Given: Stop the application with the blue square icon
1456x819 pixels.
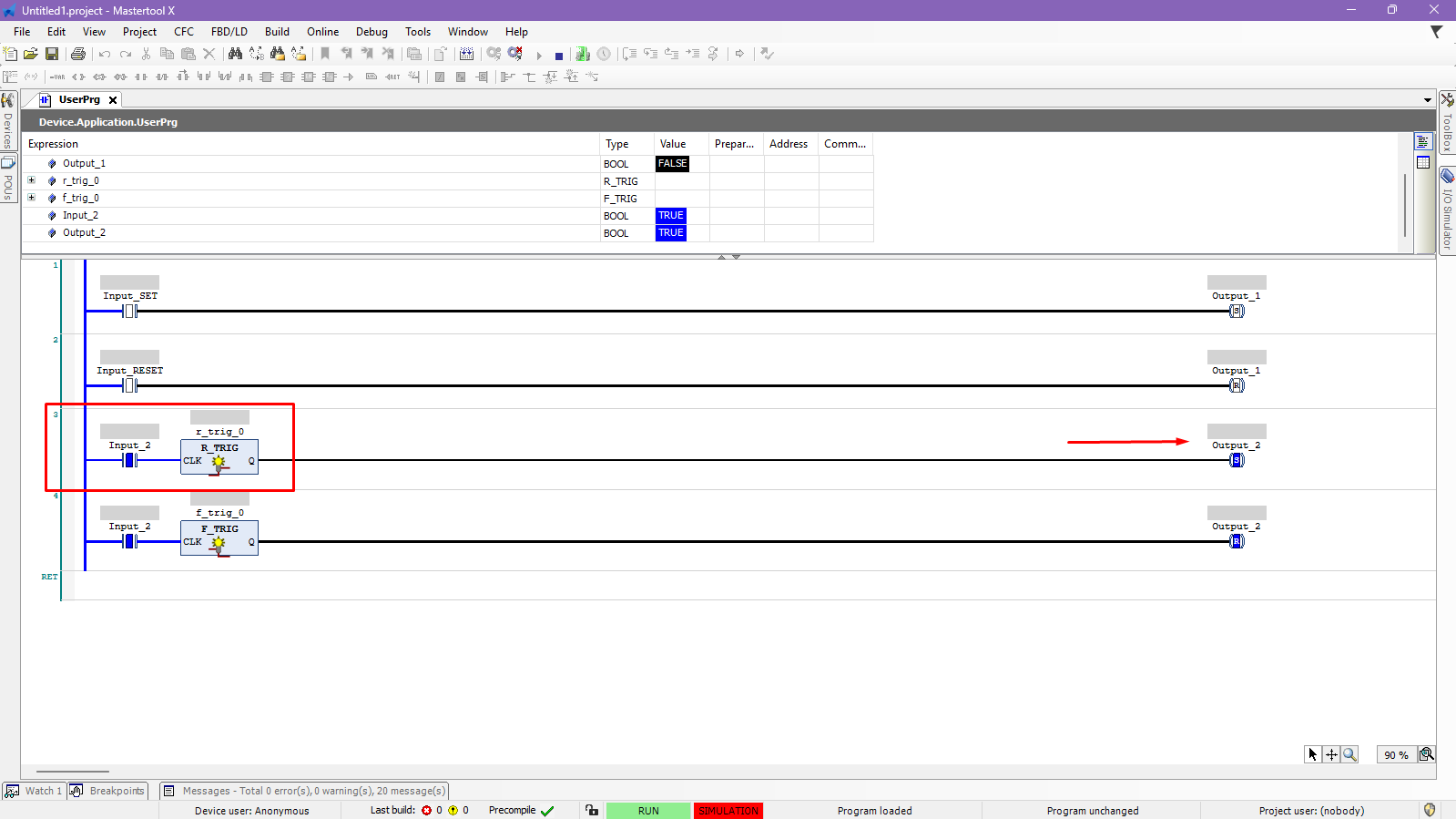Looking at the screenshot, I should (559, 56).
